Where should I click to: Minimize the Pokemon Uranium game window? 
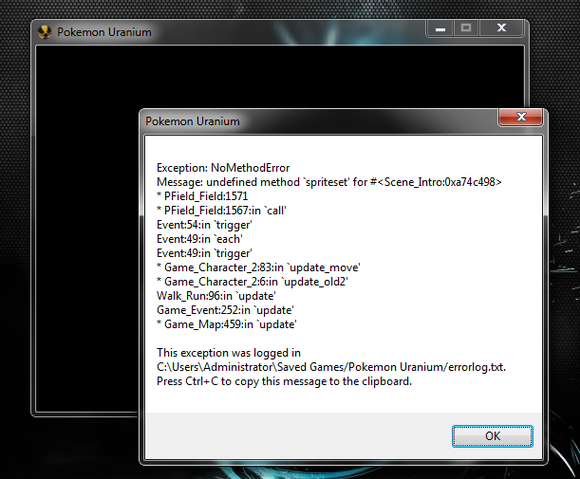click(440, 28)
